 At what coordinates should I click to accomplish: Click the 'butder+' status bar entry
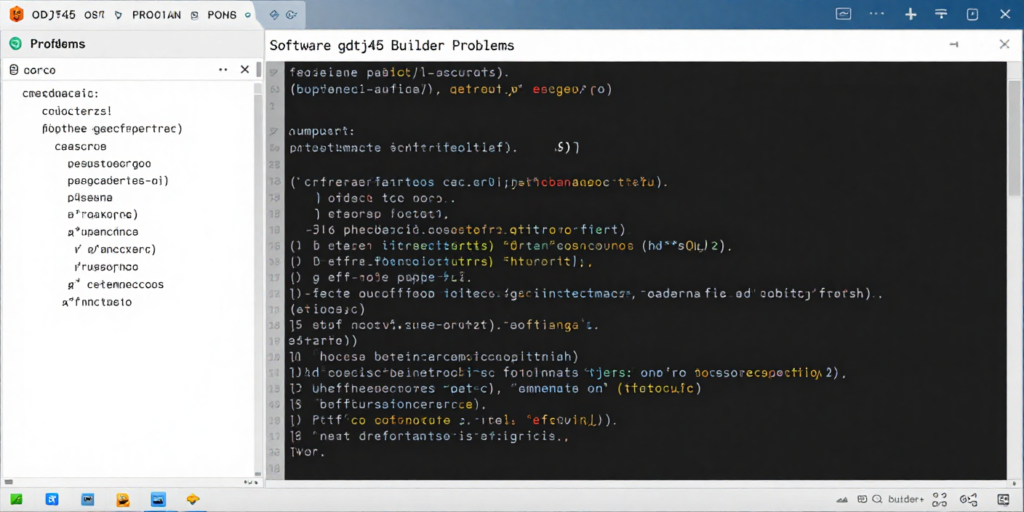pyautogui.click(x=906, y=500)
